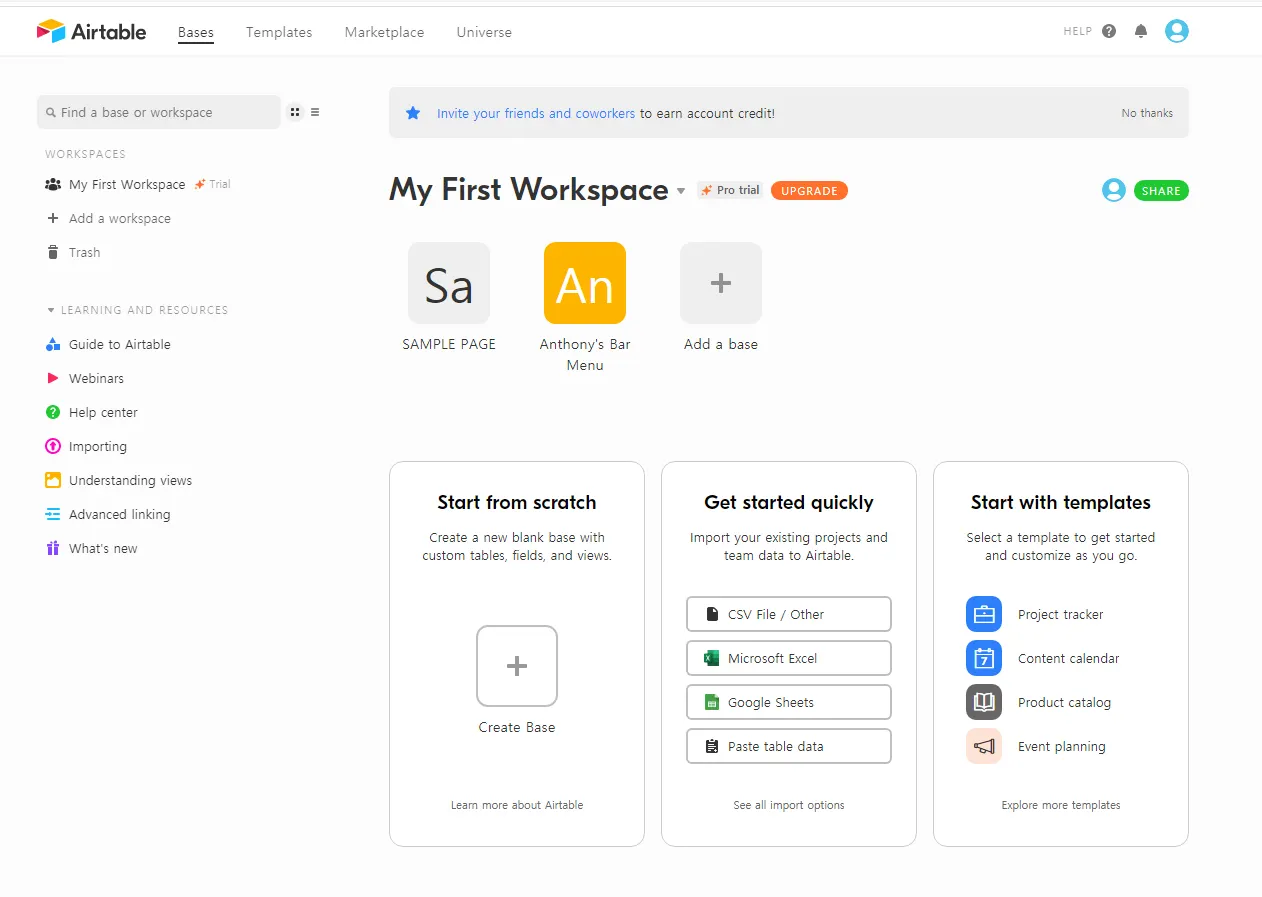Viewport: 1262px width, 897px height.
Task: Import from Google Sheets
Action: tap(789, 702)
